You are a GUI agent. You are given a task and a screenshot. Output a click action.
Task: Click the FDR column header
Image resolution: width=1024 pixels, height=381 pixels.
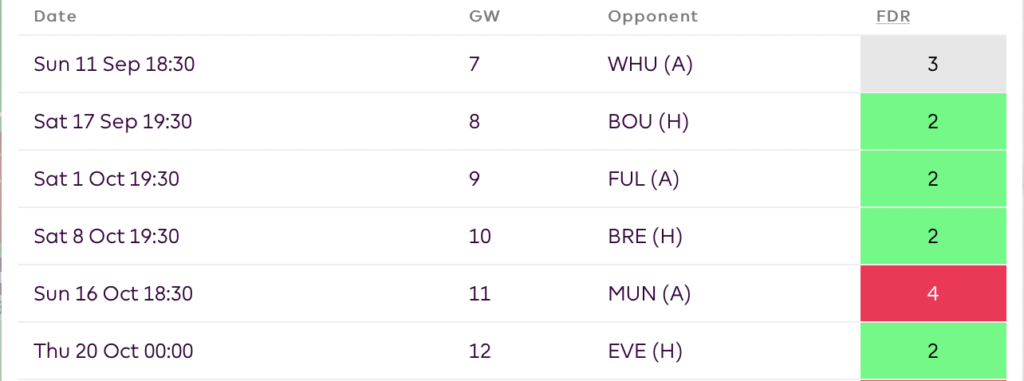pos(893,16)
